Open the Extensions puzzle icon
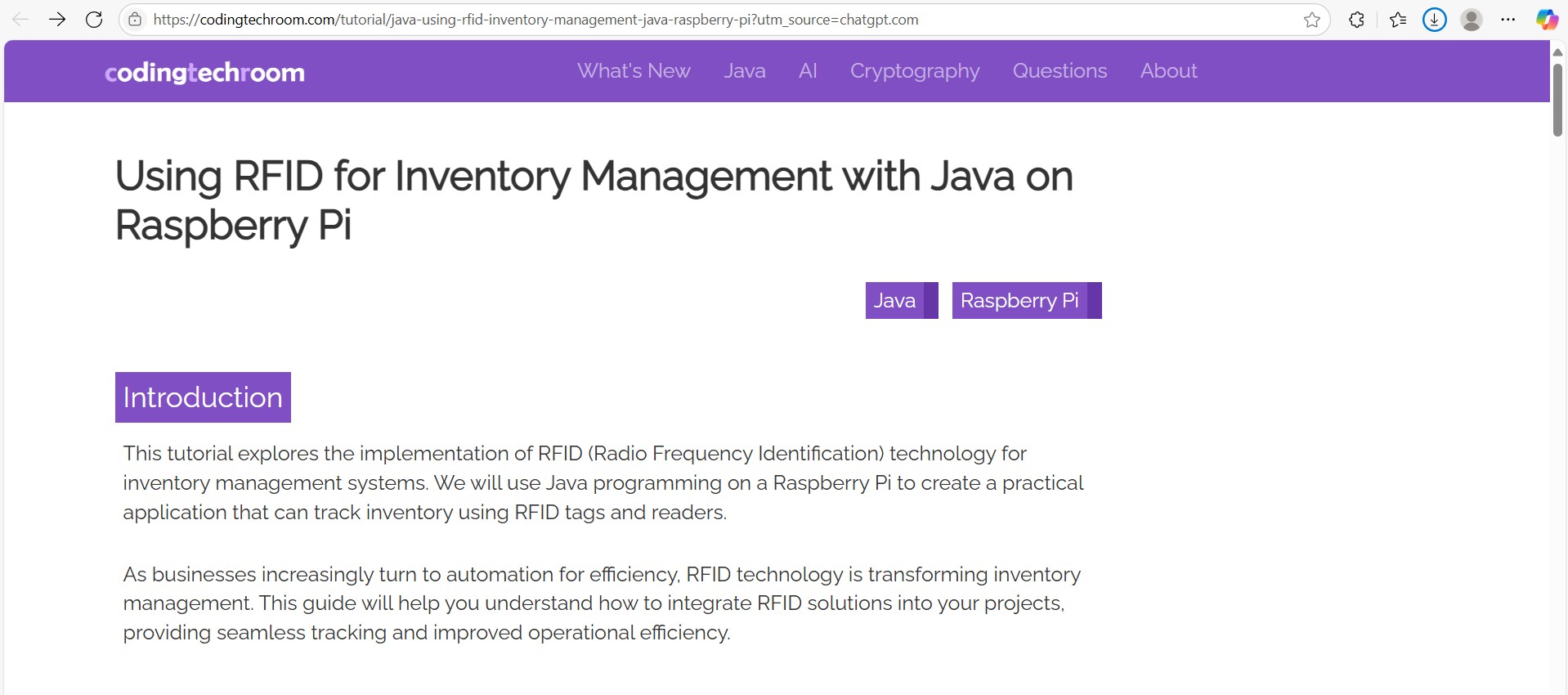The image size is (1568, 695). [1356, 20]
